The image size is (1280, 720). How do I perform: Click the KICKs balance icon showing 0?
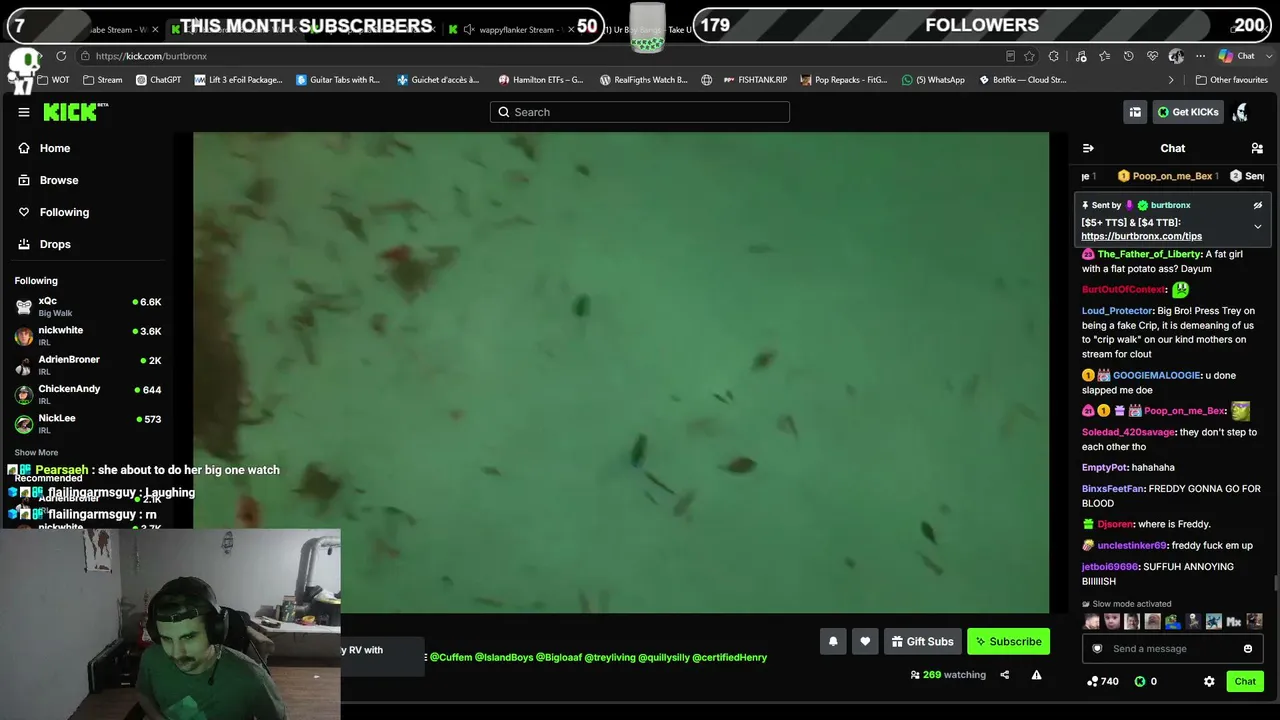coord(1146,682)
